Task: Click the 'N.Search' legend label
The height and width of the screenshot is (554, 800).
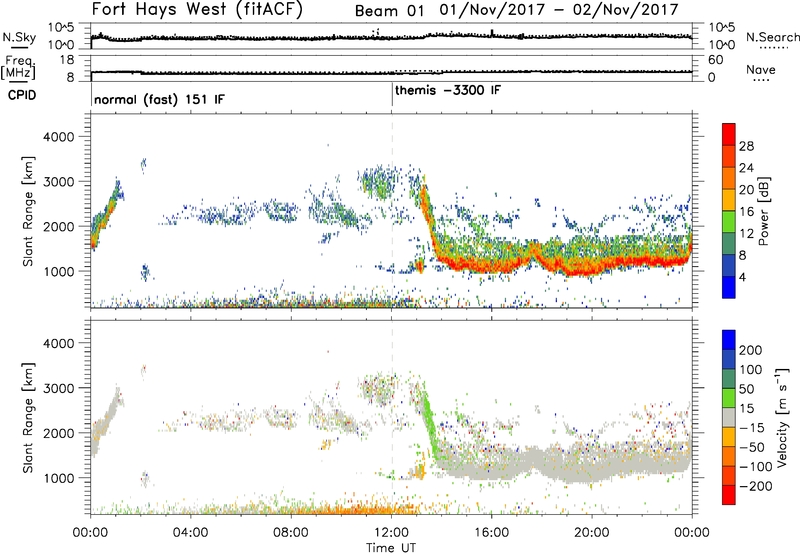Action: pyautogui.click(x=773, y=37)
